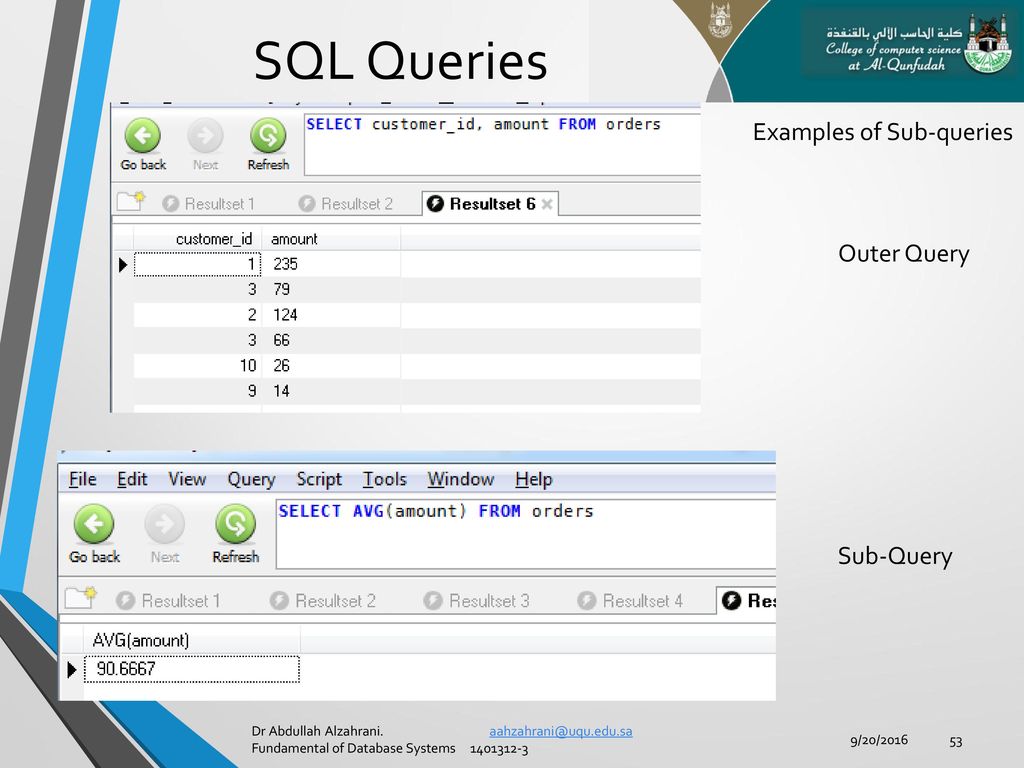Switch to upper Resultset 2 tab
The width and height of the screenshot is (1024, 768).
point(345,204)
